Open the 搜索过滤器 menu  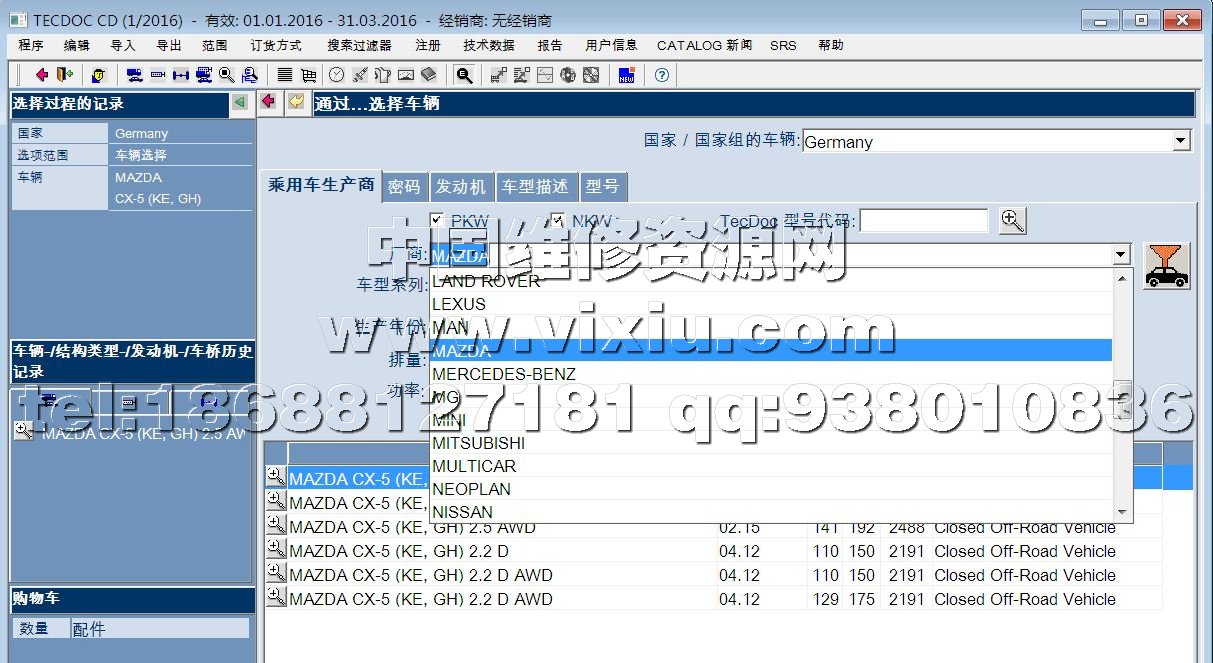[359, 45]
